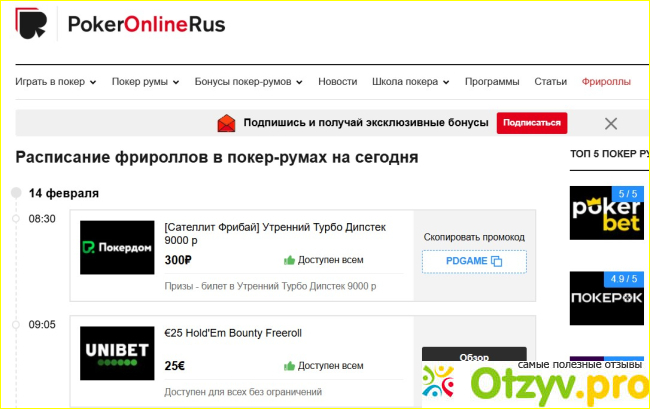Click the Доступен всем label for Покердом
Viewport: 650px width, 409px height.
tap(330, 260)
